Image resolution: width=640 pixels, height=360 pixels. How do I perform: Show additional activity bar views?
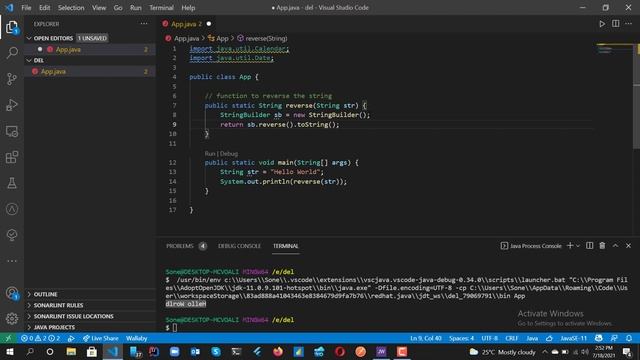coord(12,261)
